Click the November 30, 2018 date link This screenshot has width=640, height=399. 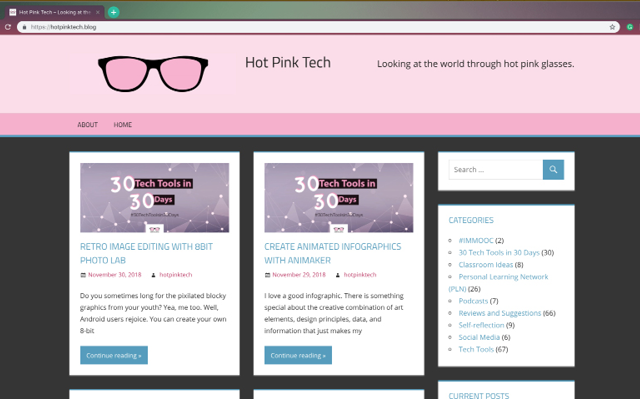pos(115,275)
